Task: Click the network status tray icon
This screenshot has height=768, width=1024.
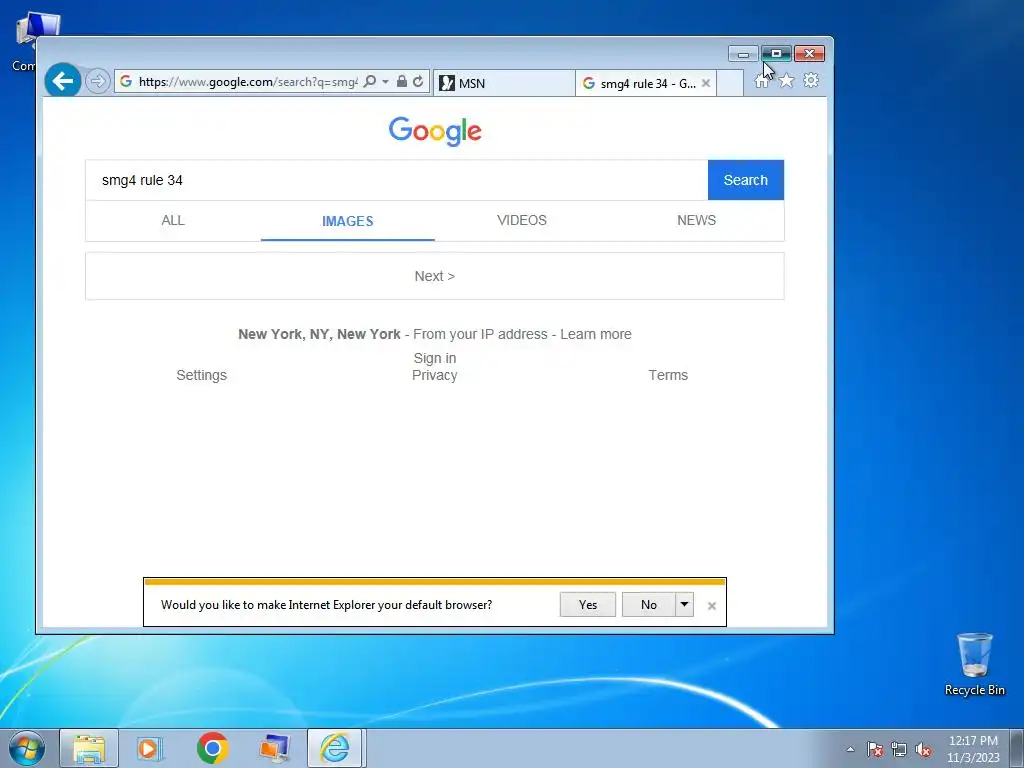Action: (899, 749)
